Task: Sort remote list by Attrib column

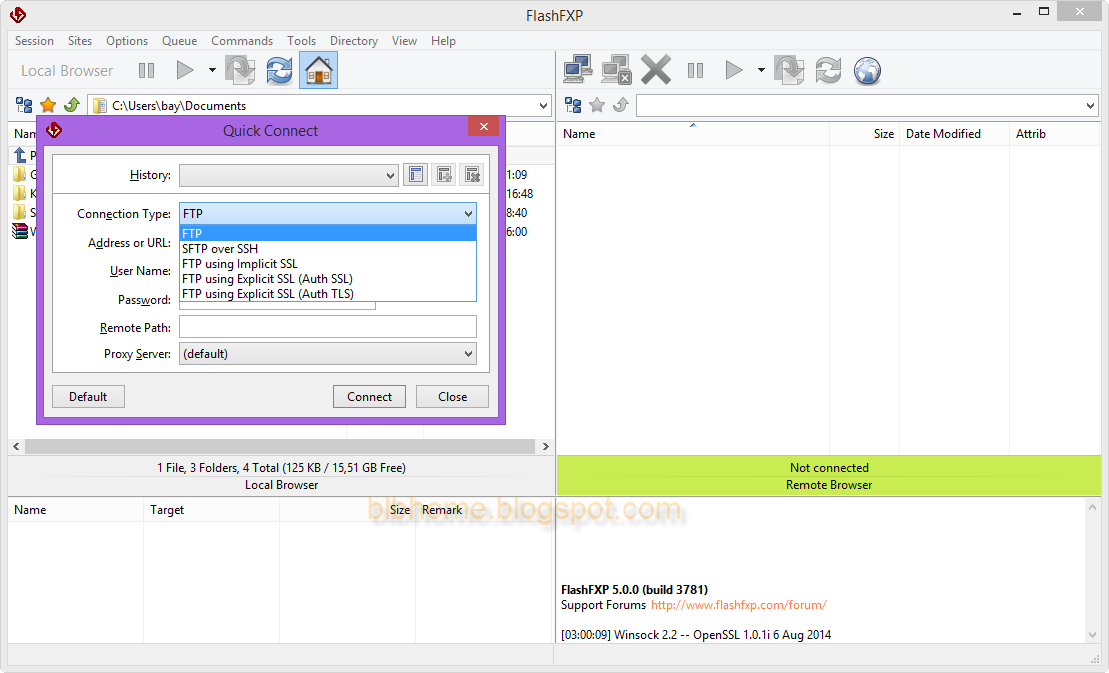Action: (x=1055, y=134)
